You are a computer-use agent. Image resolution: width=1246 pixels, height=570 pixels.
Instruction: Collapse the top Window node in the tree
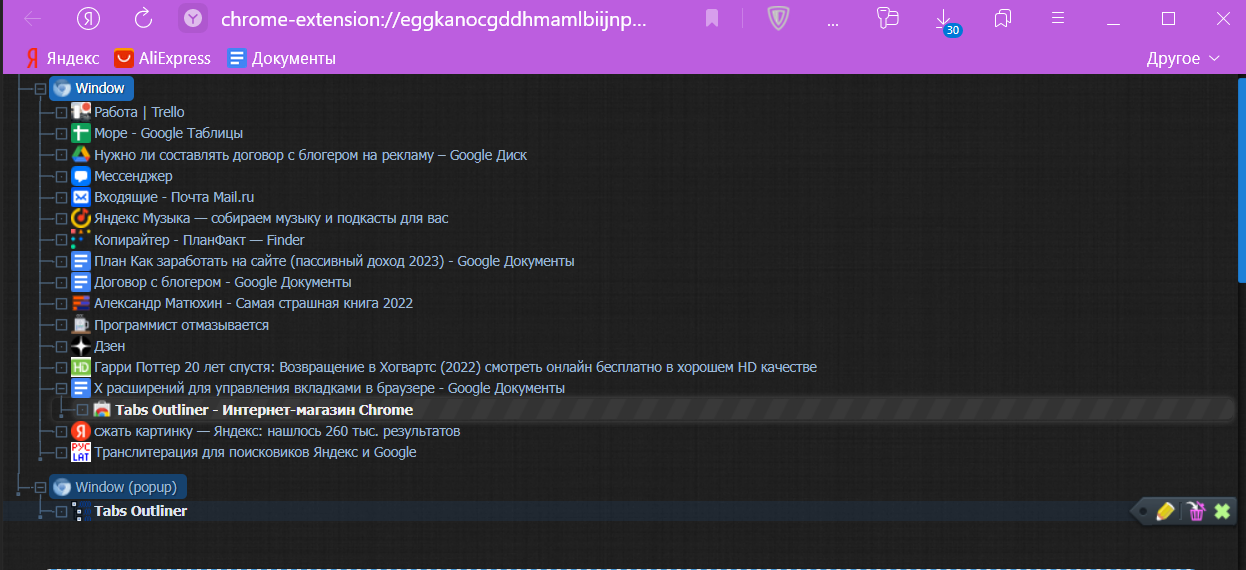pos(41,88)
